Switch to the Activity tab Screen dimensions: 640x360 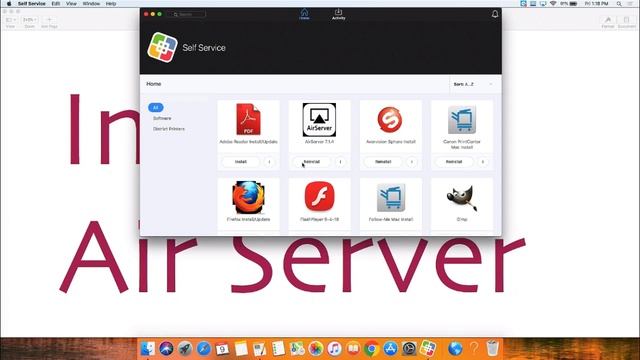(338, 14)
